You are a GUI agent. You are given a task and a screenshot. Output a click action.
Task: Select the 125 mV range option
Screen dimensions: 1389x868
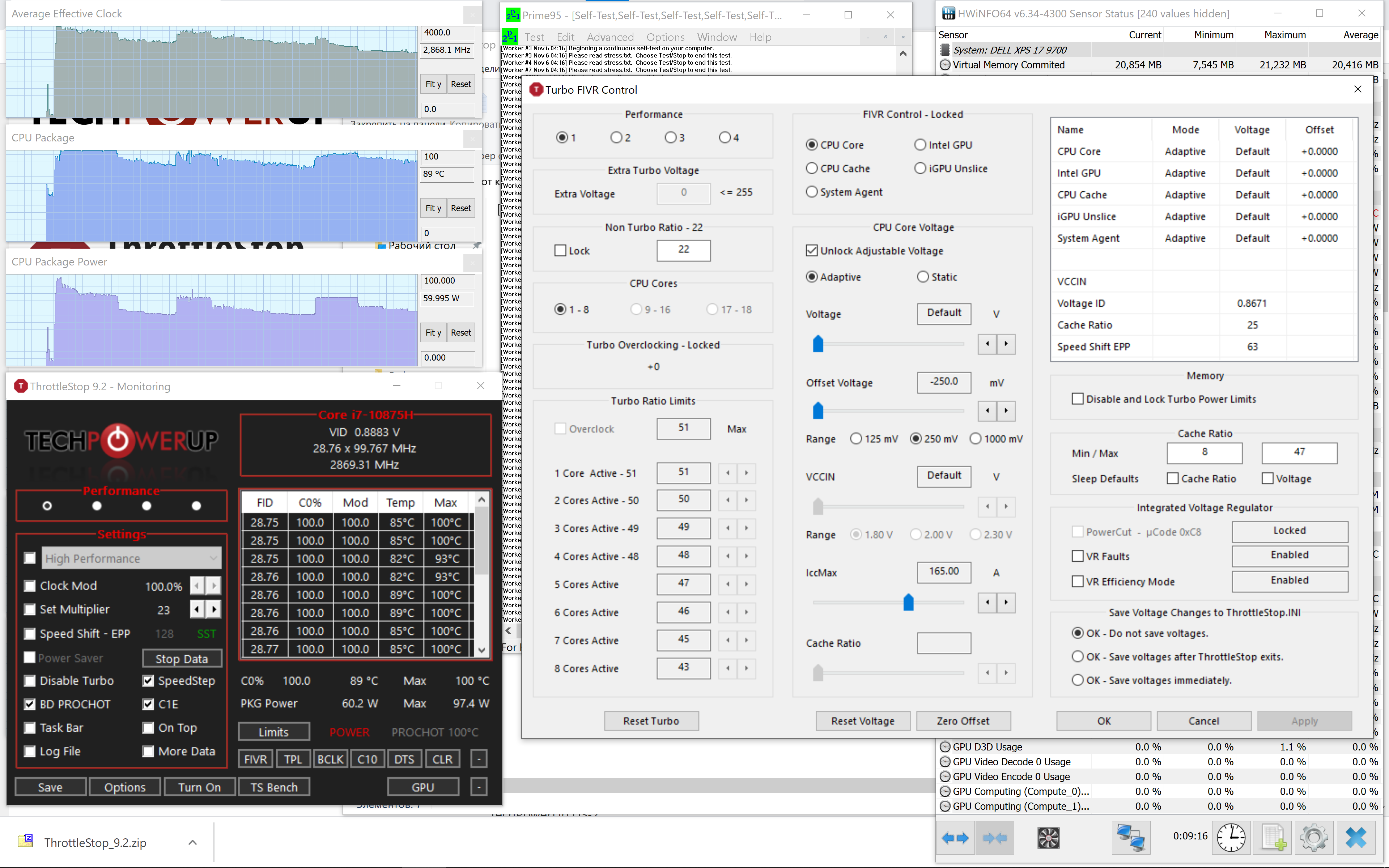[x=856, y=439]
